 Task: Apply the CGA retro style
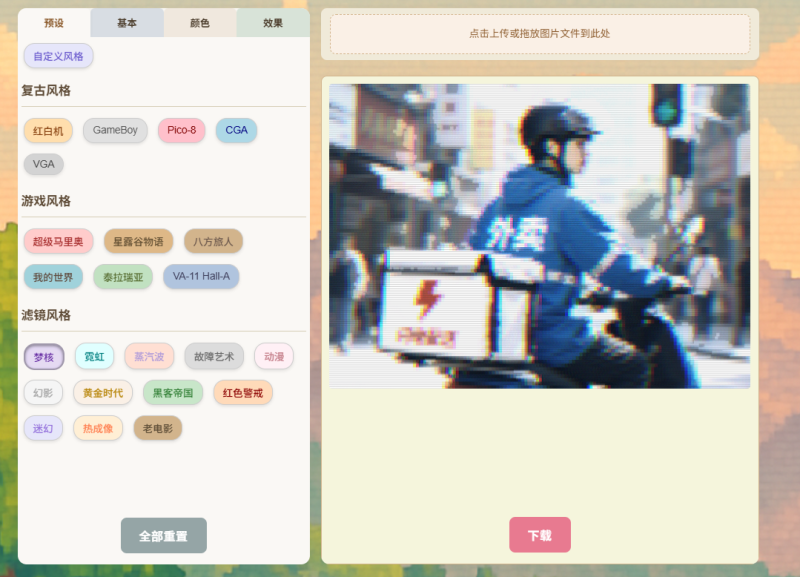coord(236,130)
